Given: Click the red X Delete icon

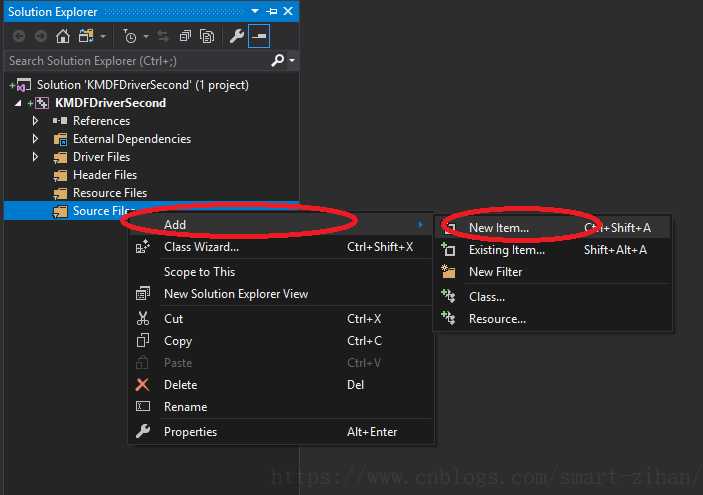Looking at the screenshot, I should tap(143, 385).
